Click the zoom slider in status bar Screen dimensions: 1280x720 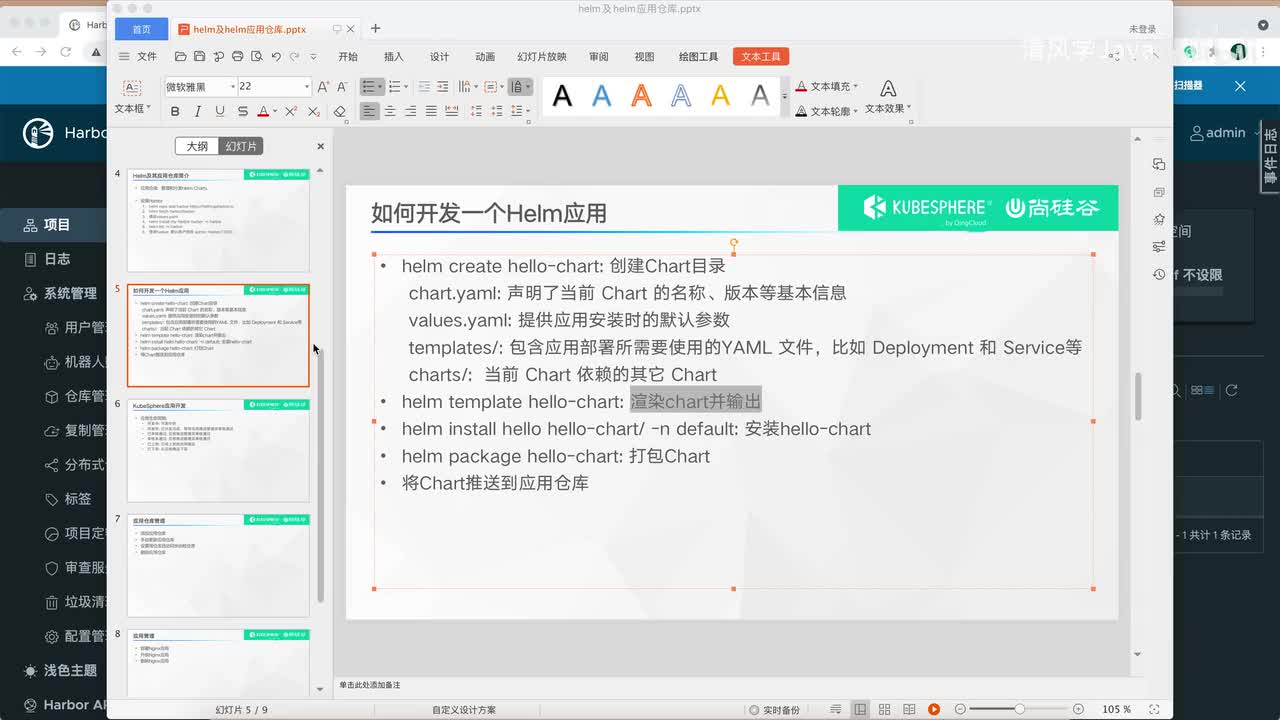[x=1019, y=709]
